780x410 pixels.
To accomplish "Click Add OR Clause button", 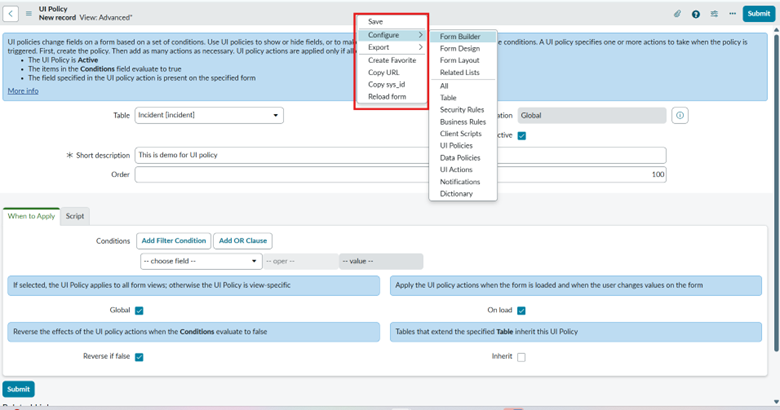I will [243, 241].
